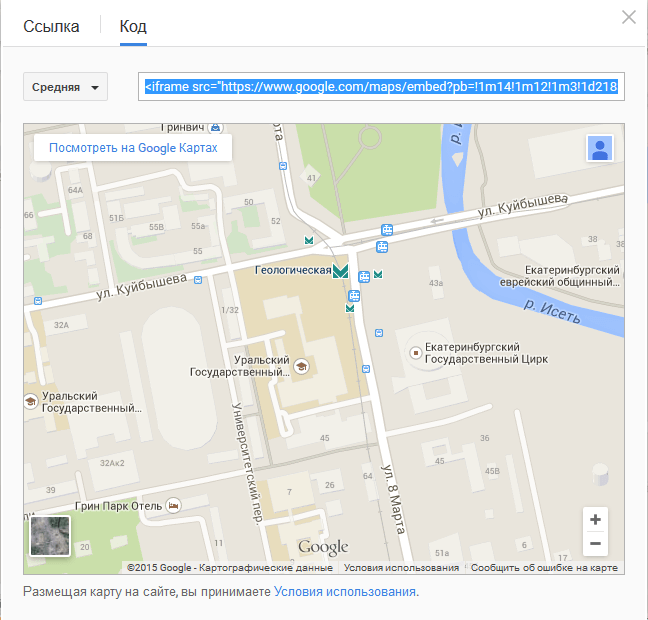The width and height of the screenshot is (648, 620).
Task: Click the iframe embed code field
Action: click(x=381, y=87)
